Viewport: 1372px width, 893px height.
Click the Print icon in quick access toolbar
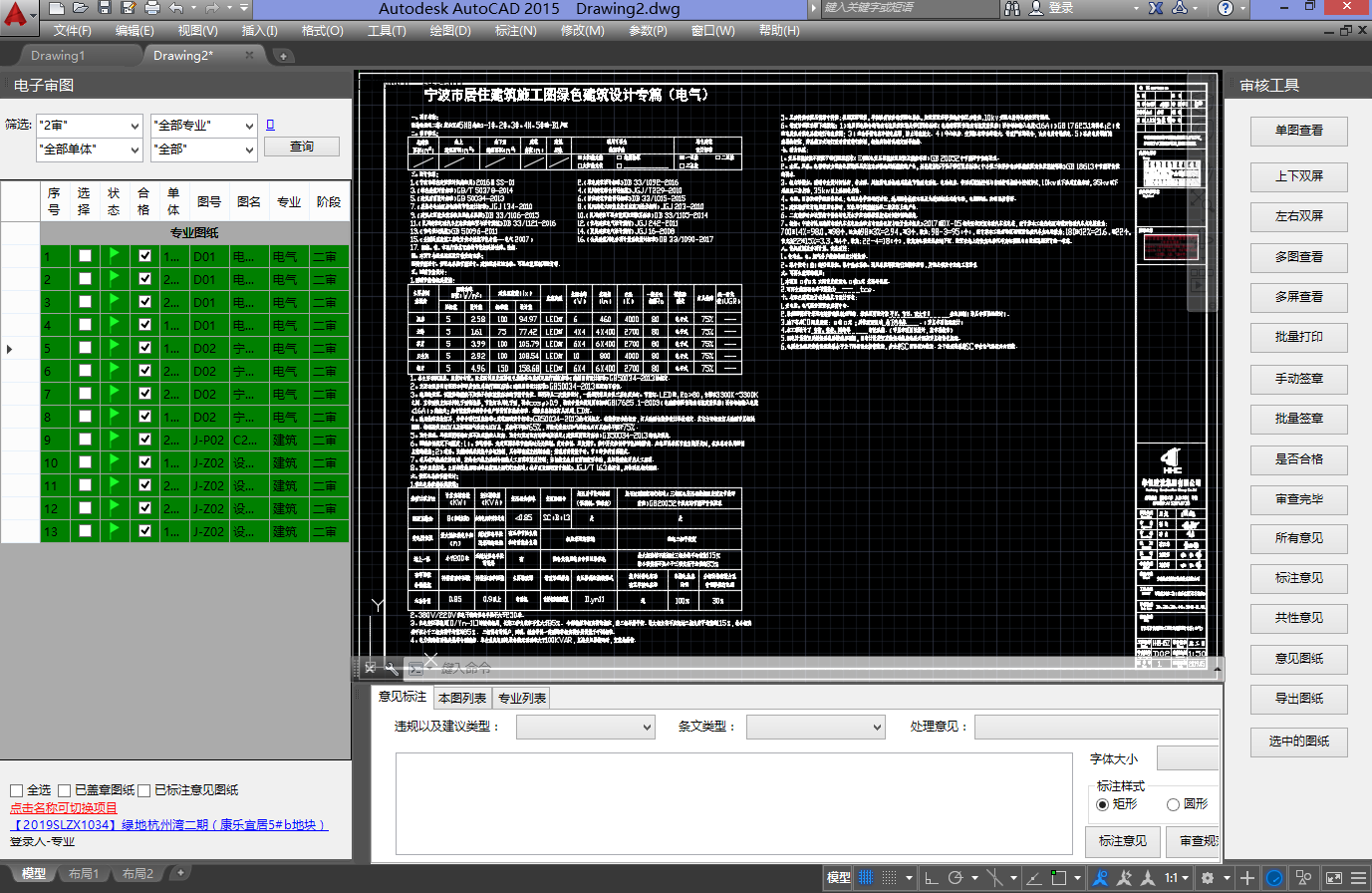(x=151, y=8)
